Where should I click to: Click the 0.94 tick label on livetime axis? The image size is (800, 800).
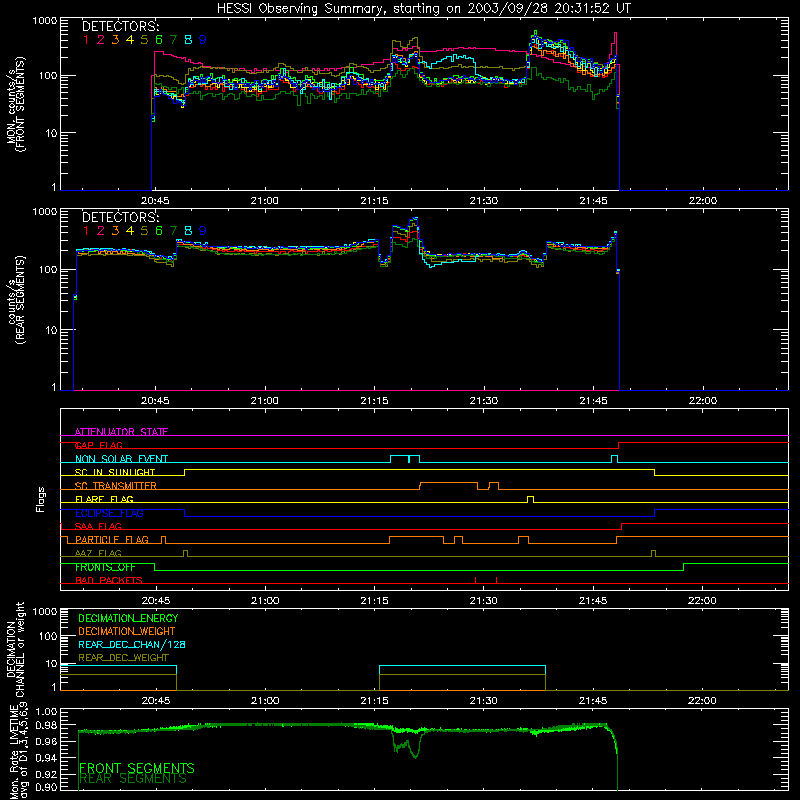point(46,758)
